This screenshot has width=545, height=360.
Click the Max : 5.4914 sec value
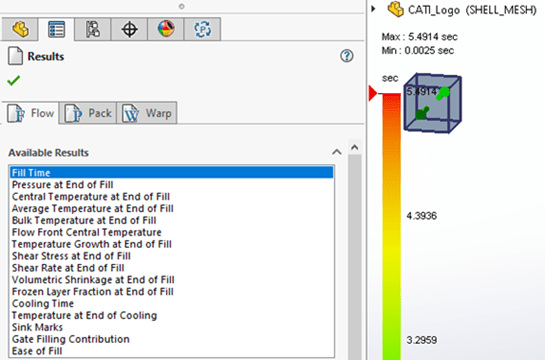[420, 36]
